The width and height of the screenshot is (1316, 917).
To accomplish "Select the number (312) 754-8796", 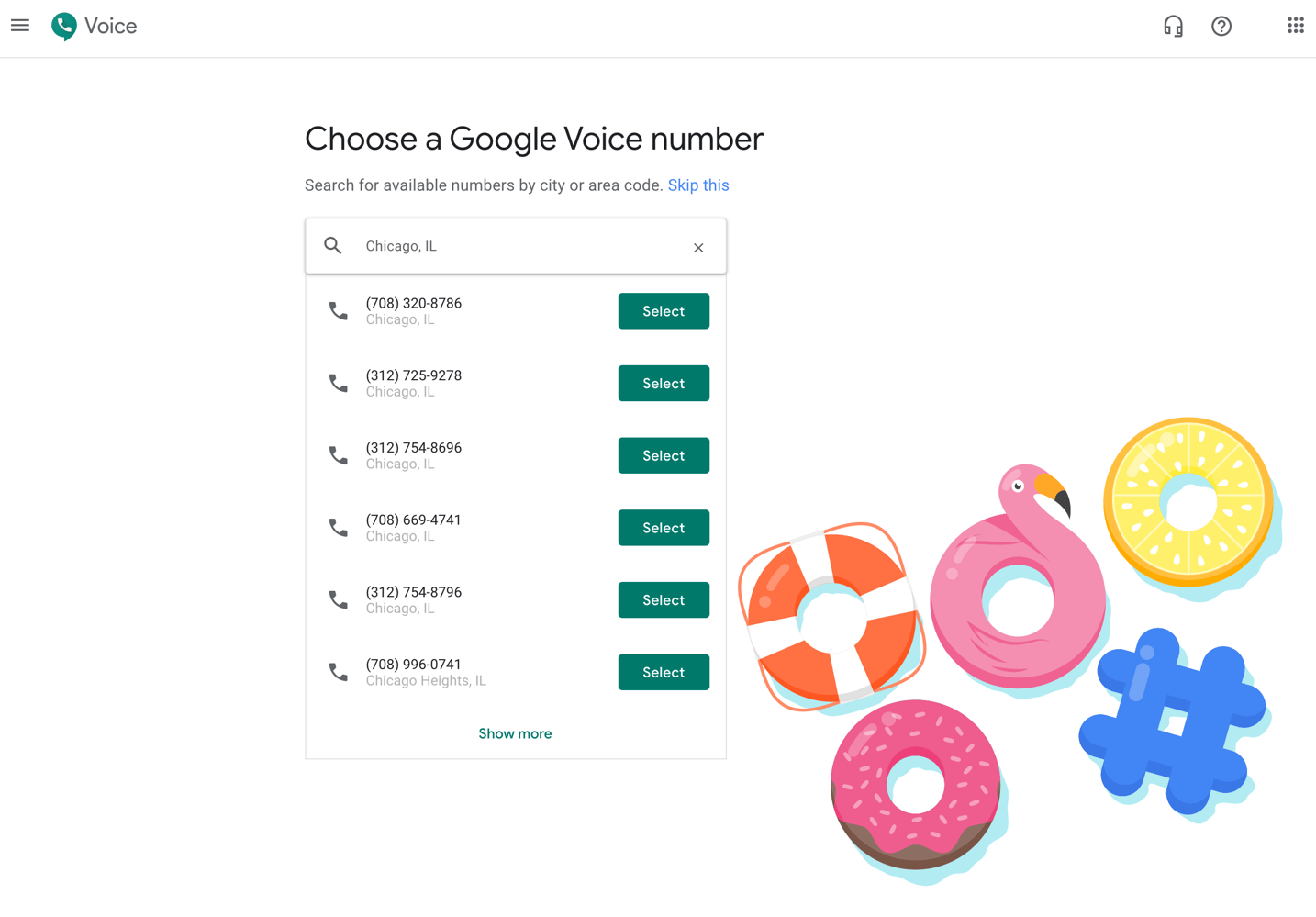I will pos(663,599).
